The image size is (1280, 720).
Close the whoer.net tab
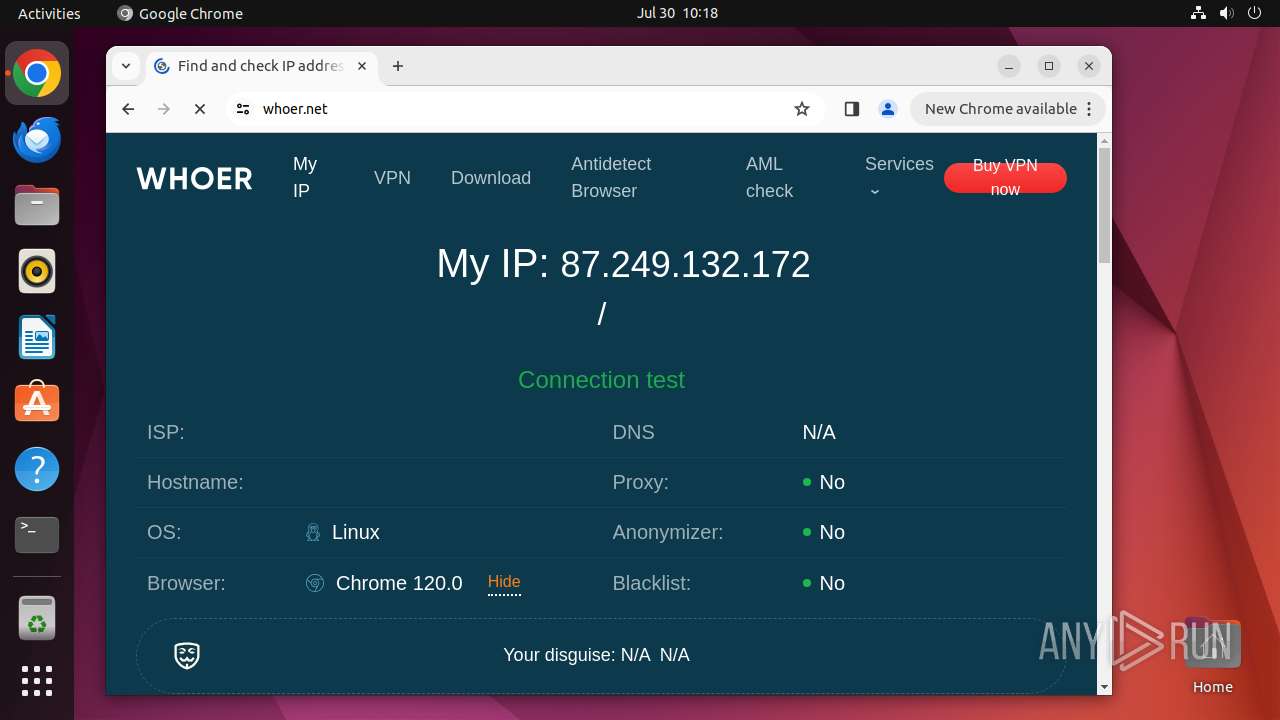362,66
